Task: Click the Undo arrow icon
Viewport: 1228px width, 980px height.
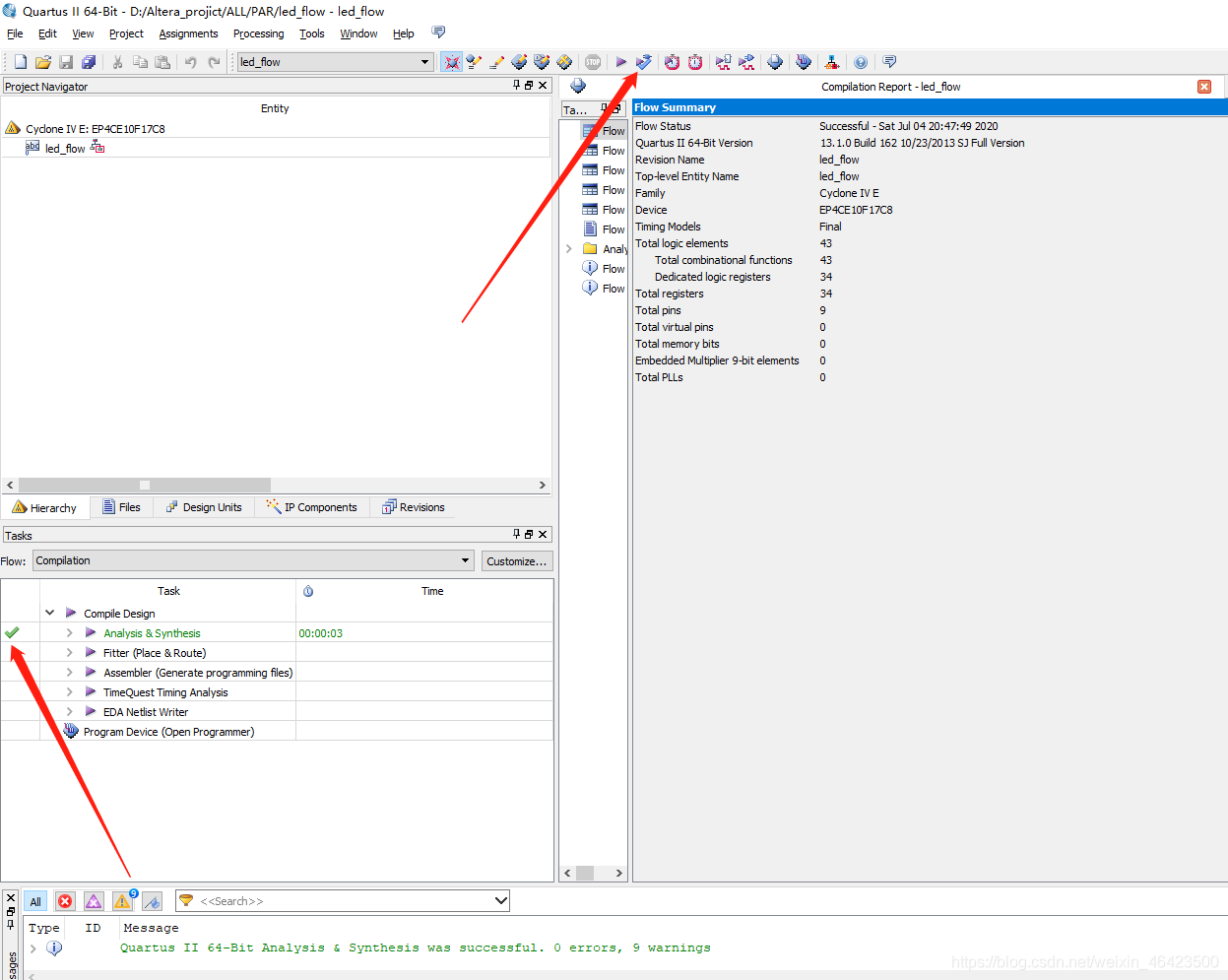Action: (x=190, y=62)
